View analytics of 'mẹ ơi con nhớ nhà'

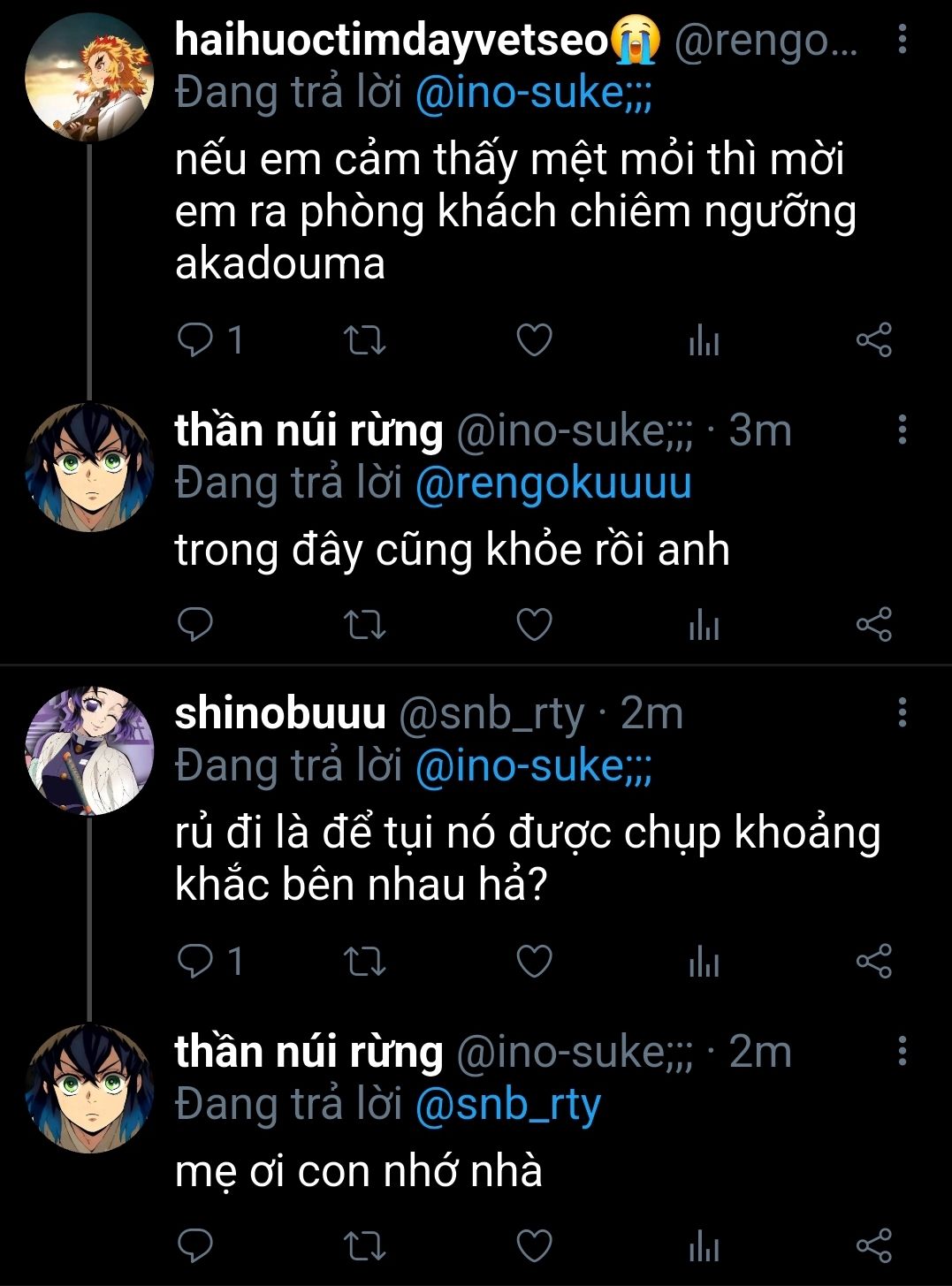click(x=704, y=1245)
